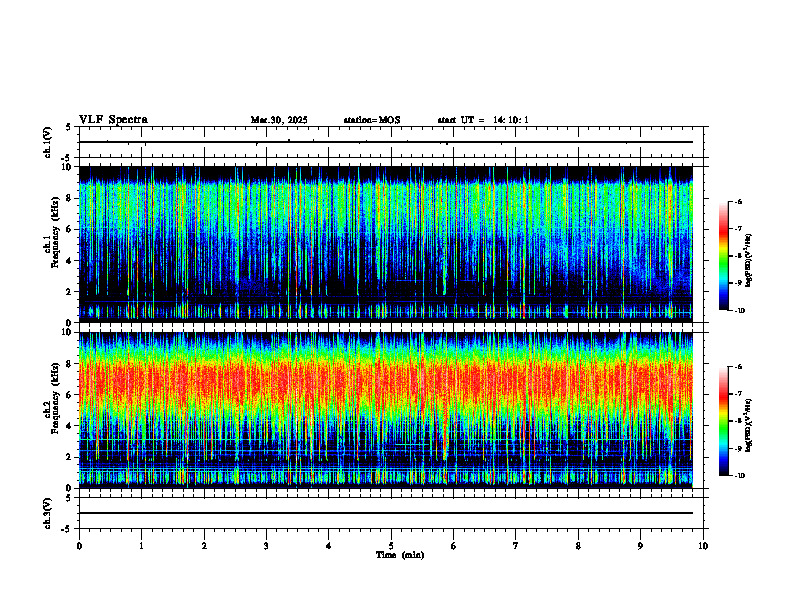This screenshot has height=612, width=792.
Task: Click the ch.1 voltage waveform trace panel
Action: (391, 142)
